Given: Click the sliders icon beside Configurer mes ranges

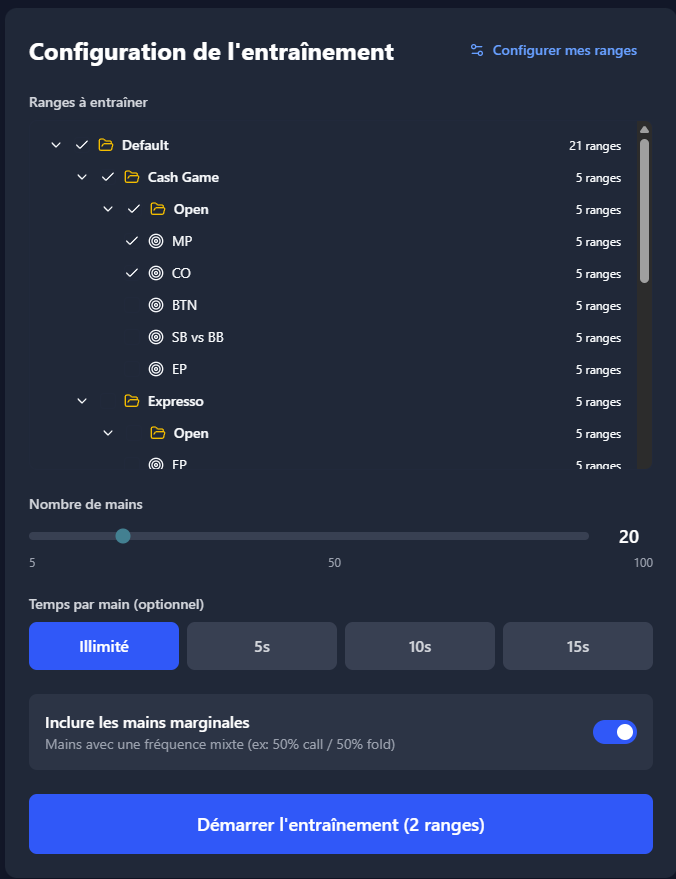Looking at the screenshot, I should 477,50.
